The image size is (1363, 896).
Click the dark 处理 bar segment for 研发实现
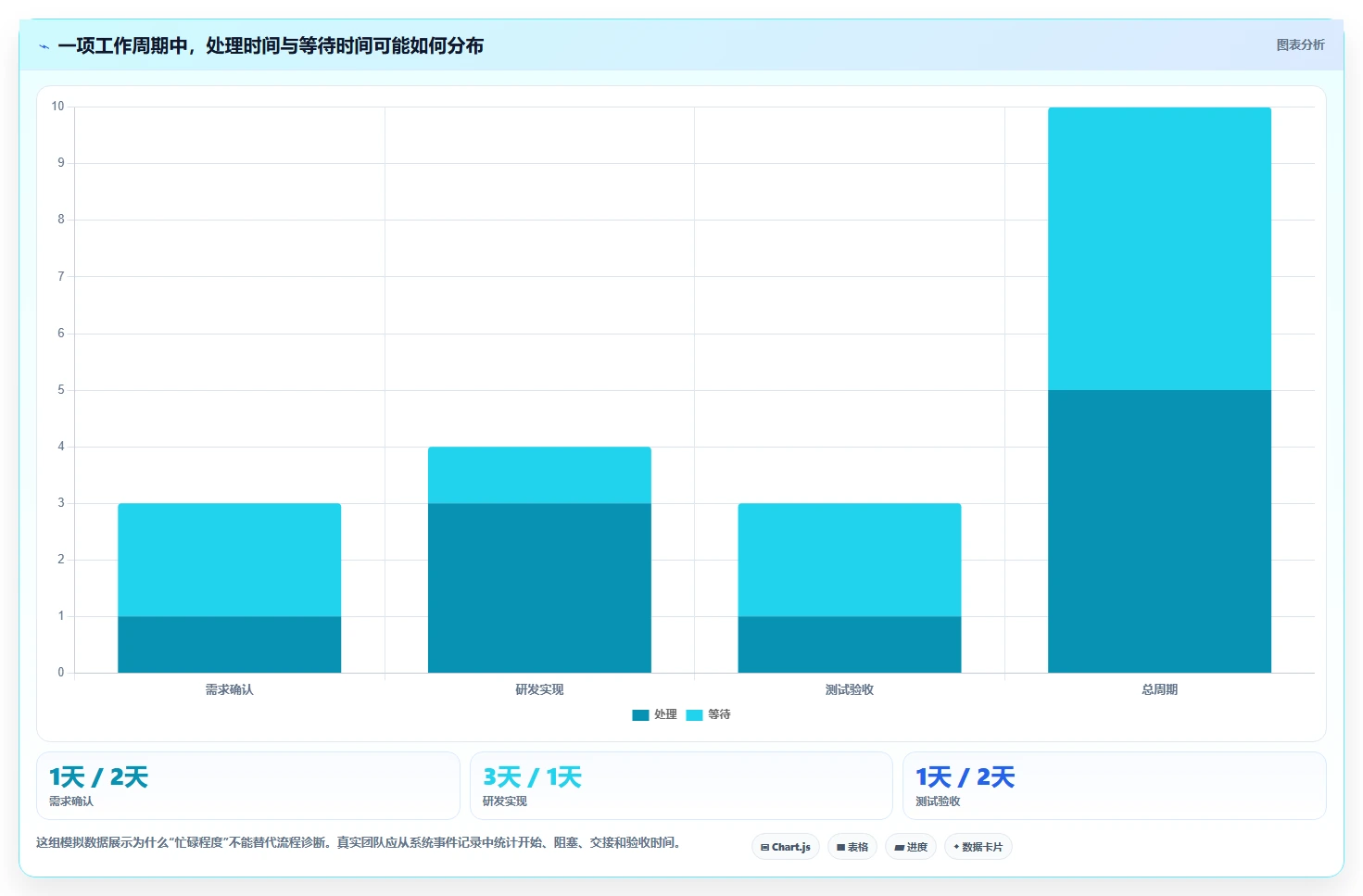(x=539, y=588)
